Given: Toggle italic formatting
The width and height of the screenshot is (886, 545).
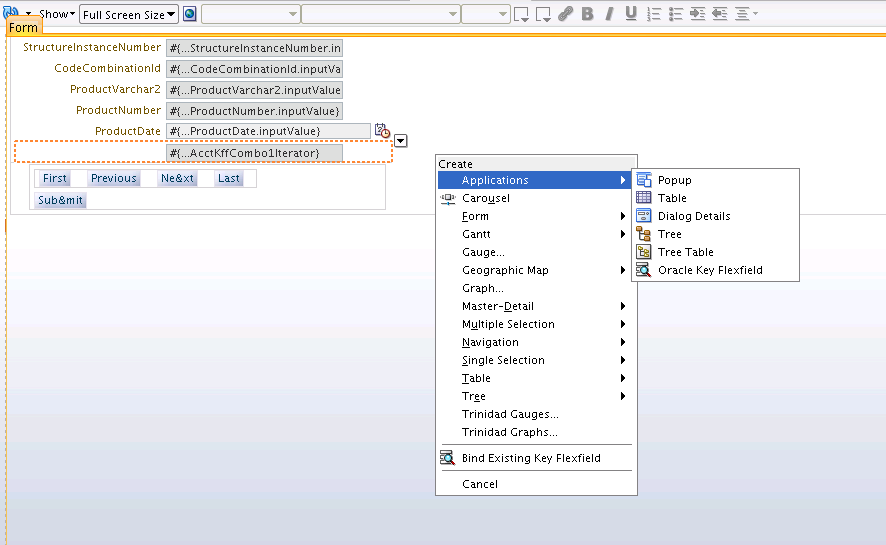Looking at the screenshot, I should [609, 14].
